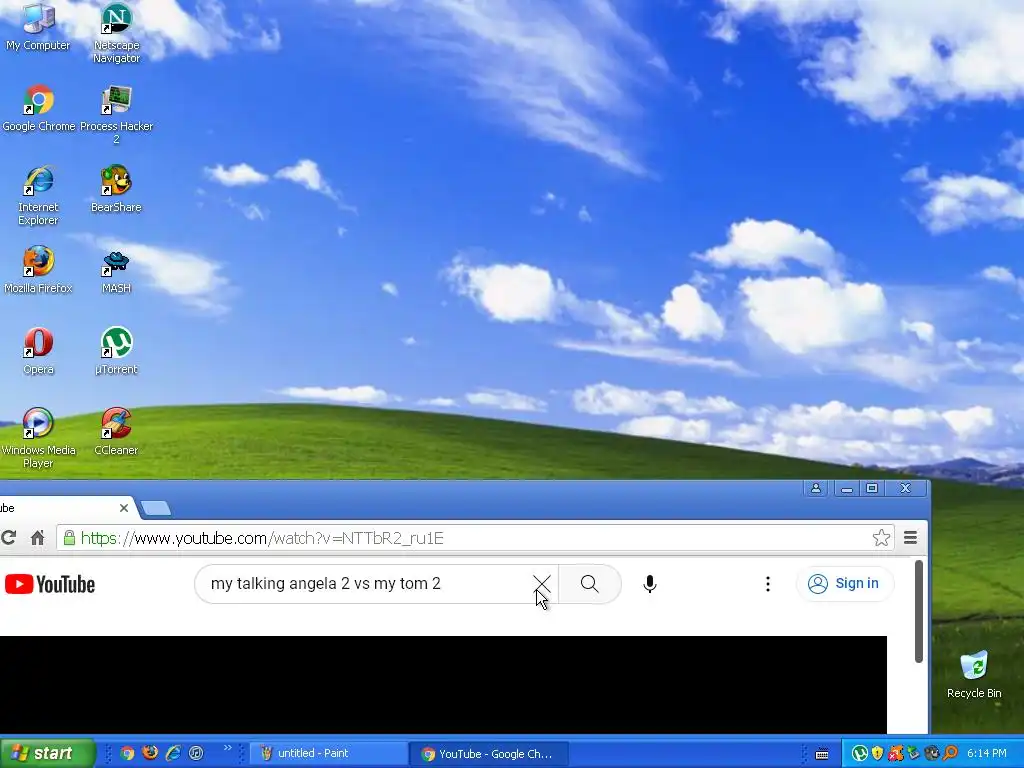Open the Netscape Navigator desktop icon

(x=116, y=33)
